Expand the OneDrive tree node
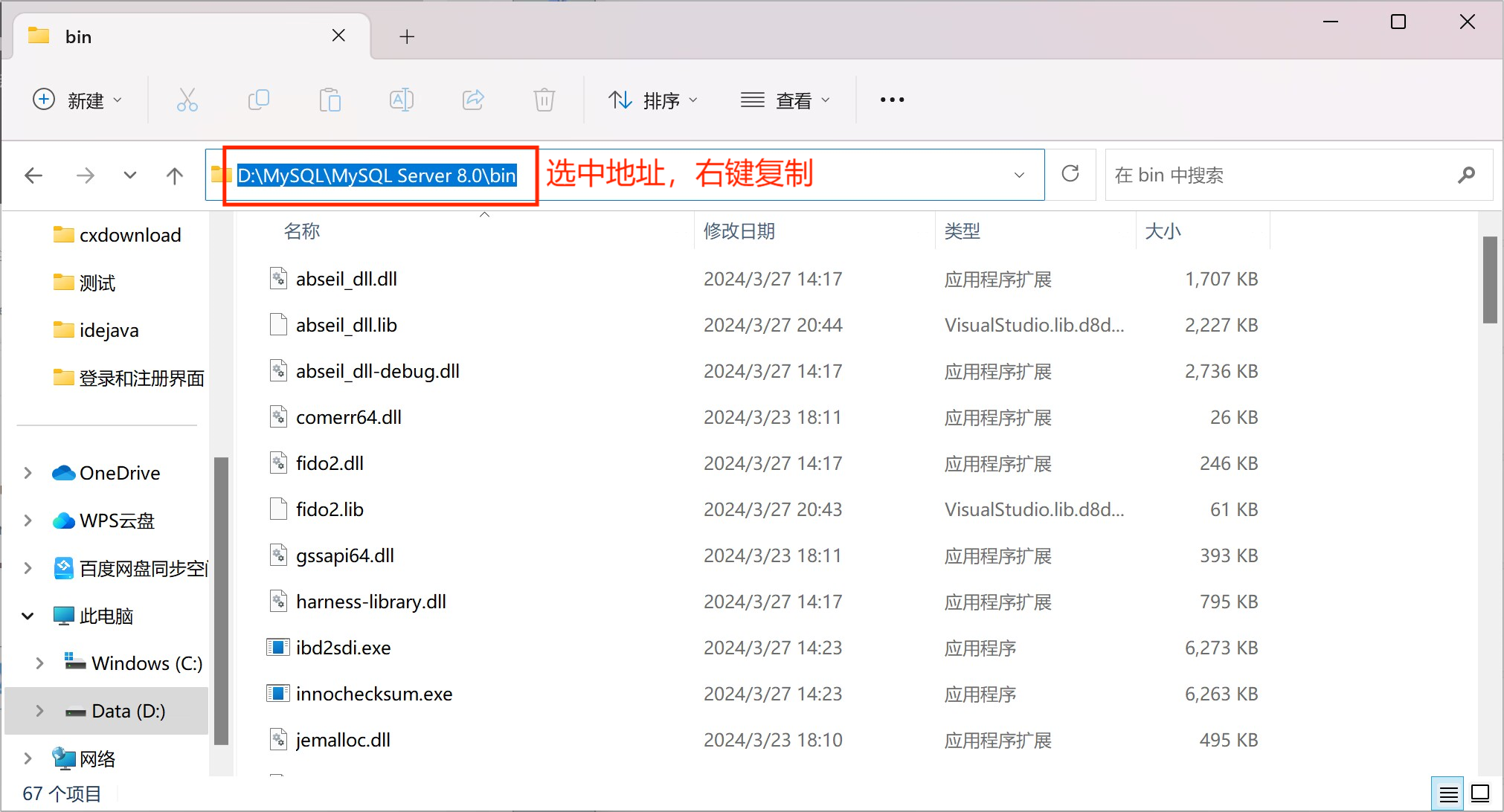 (x=28, y=473)
